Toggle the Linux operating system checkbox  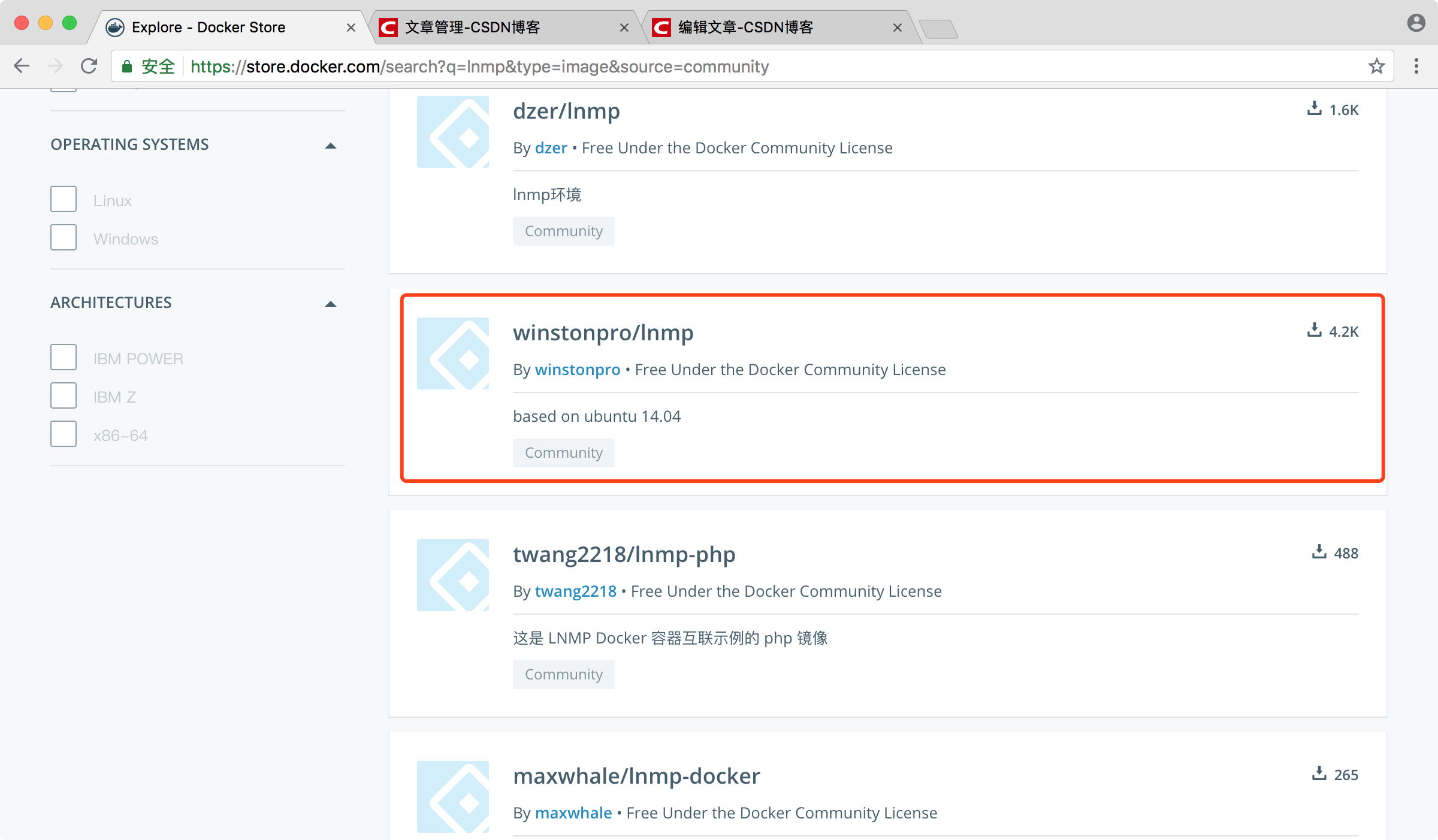63,199
